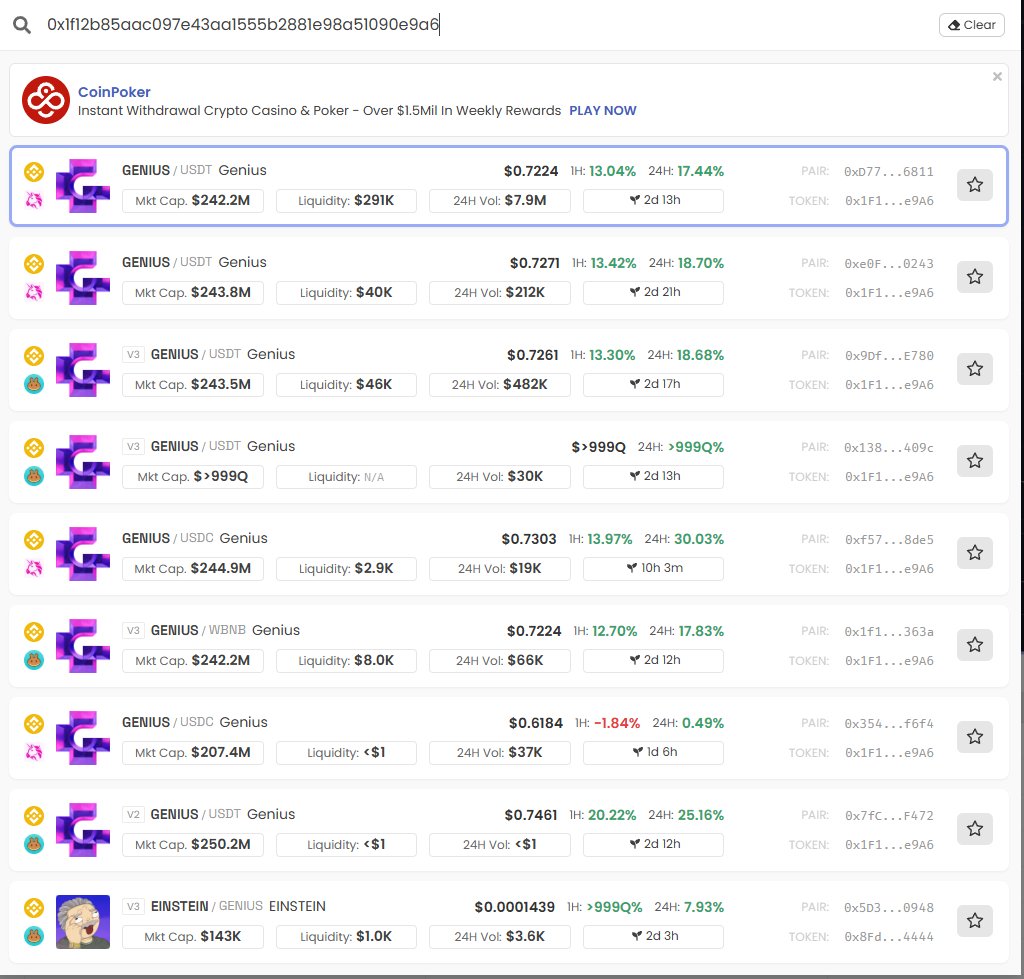
Task: Click the BNB chain icon in 0x7fC...F472 row
Action: click(34, 816)
